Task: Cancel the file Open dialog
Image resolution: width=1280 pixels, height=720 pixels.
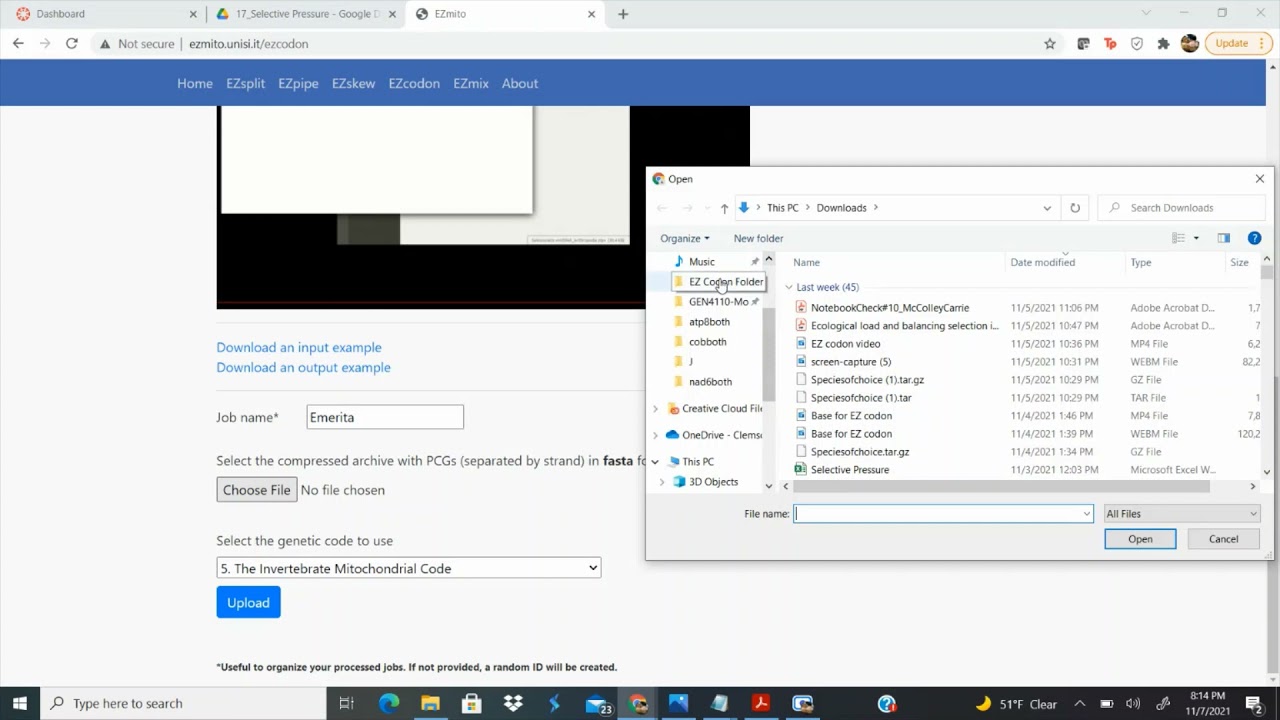Action: pos(1223,539)
